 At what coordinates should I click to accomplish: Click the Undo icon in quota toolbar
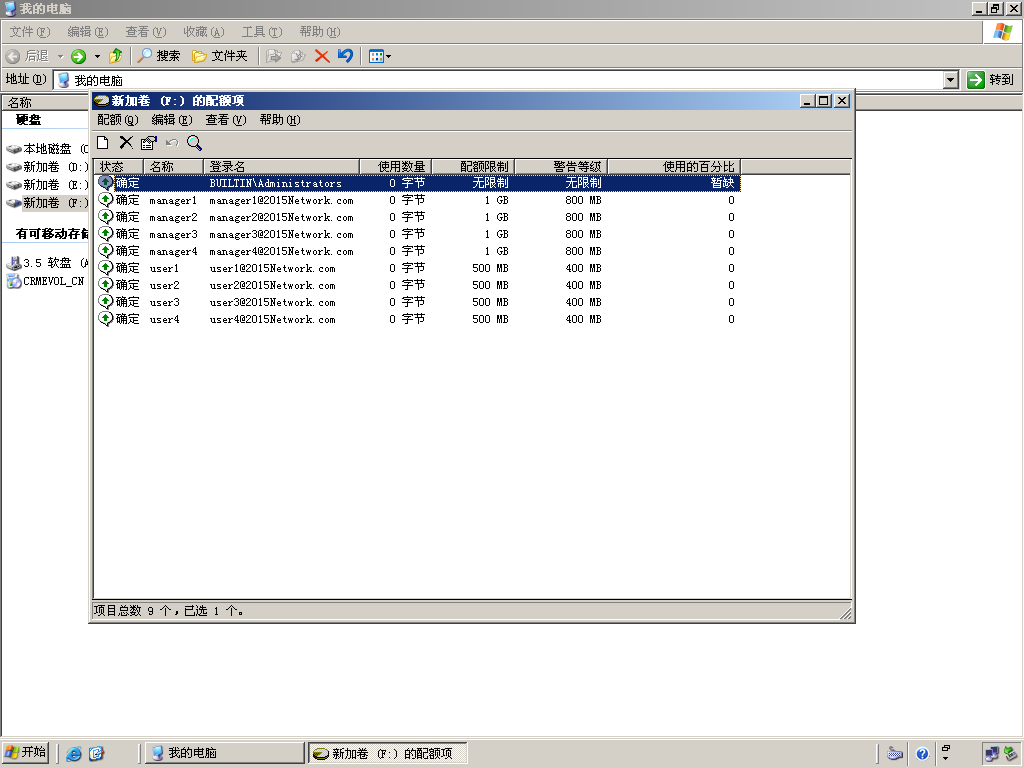pyautogui.click(x=172, y=143)
